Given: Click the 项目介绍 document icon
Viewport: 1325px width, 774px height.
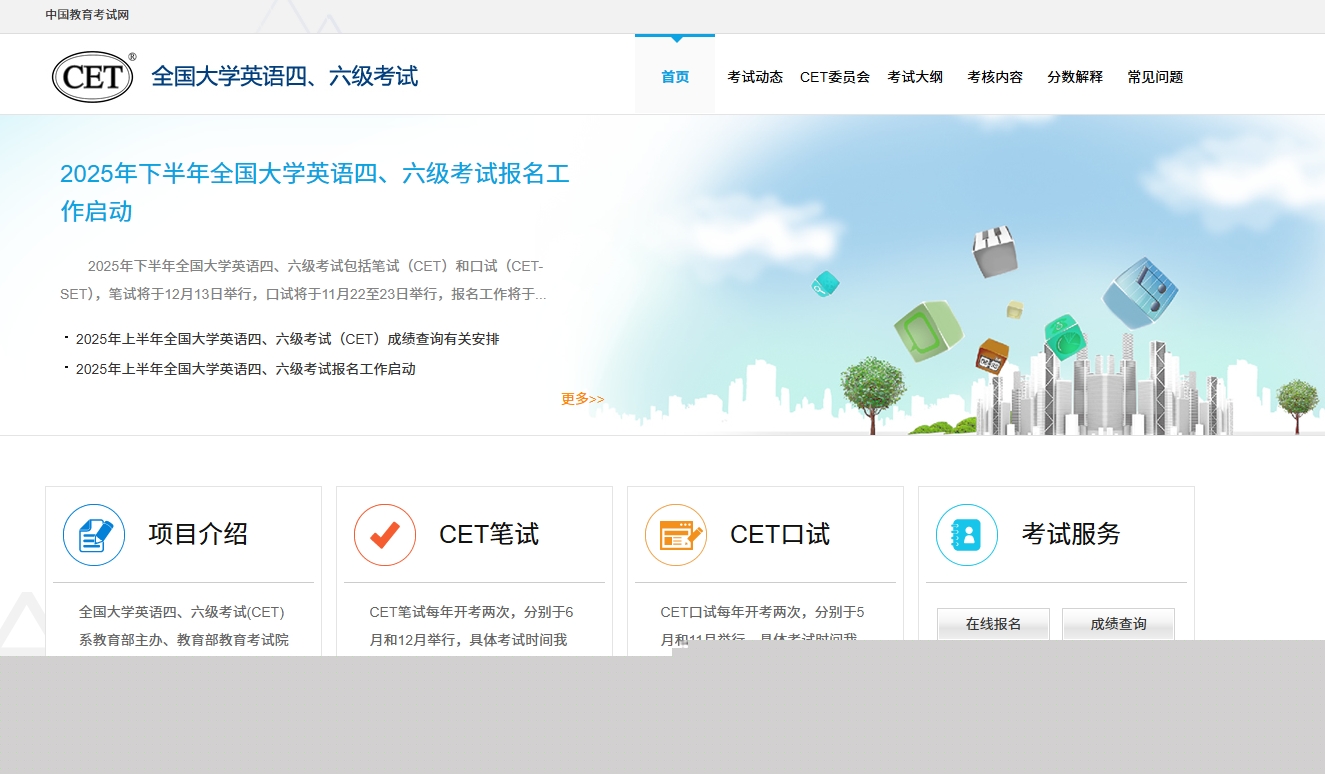Looking at the screenshot, I should click(x=94, y=535).
